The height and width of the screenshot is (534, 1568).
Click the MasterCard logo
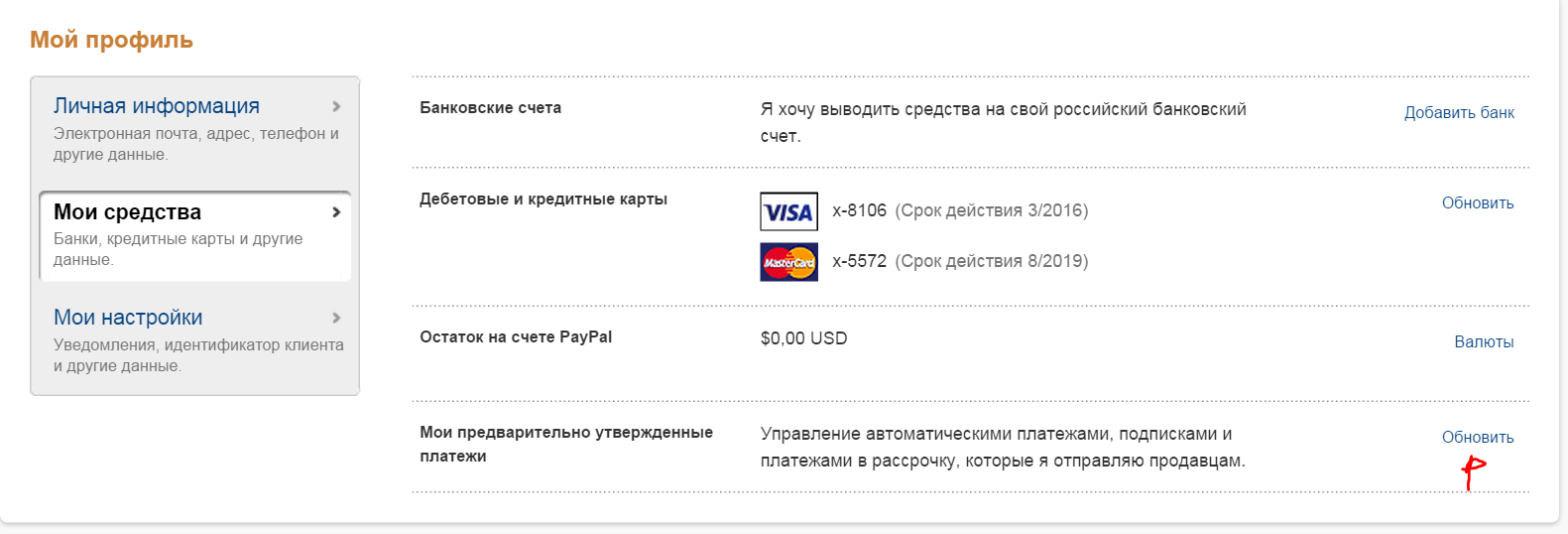click(x=788, y=262)
